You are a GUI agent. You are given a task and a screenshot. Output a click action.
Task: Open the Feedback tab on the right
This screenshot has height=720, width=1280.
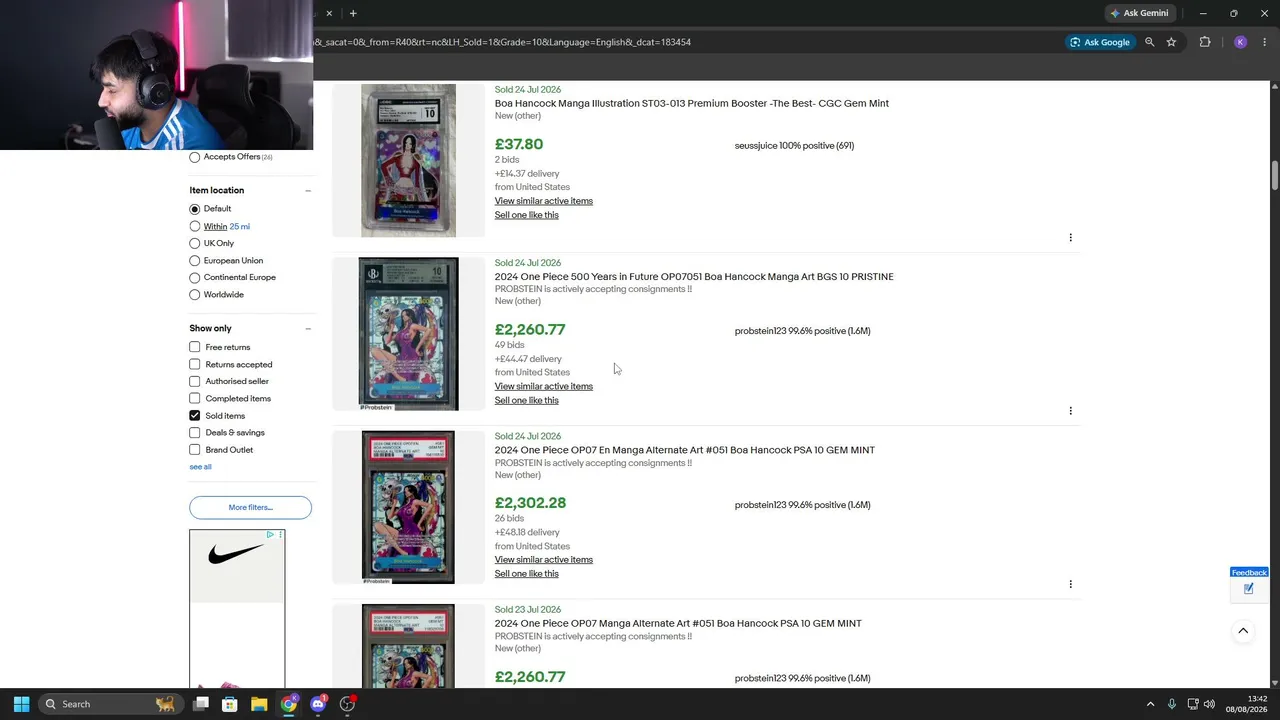(1249, 583)
